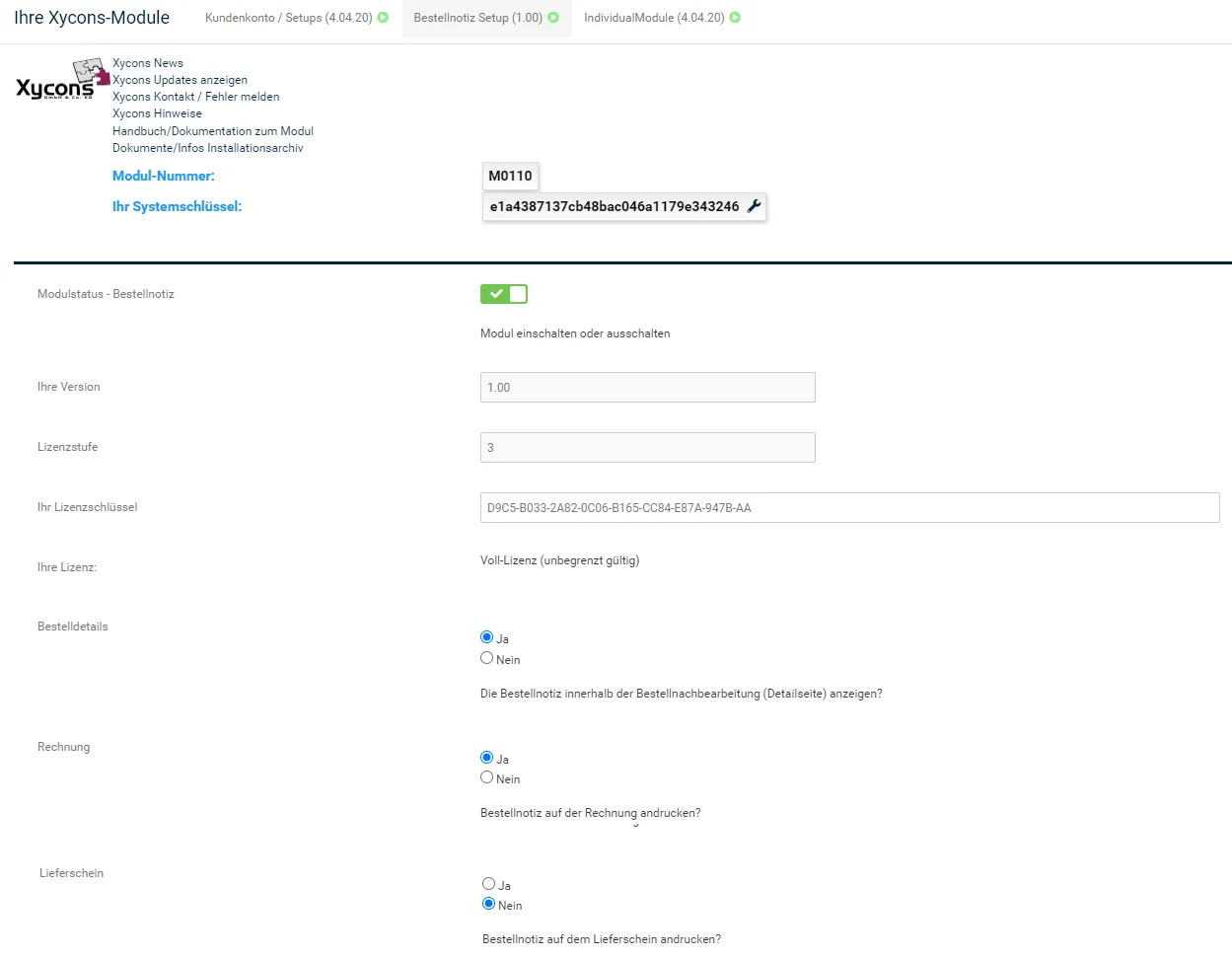Click the Rechnung label
1232x958 pixels.
(x=63, y=747)
